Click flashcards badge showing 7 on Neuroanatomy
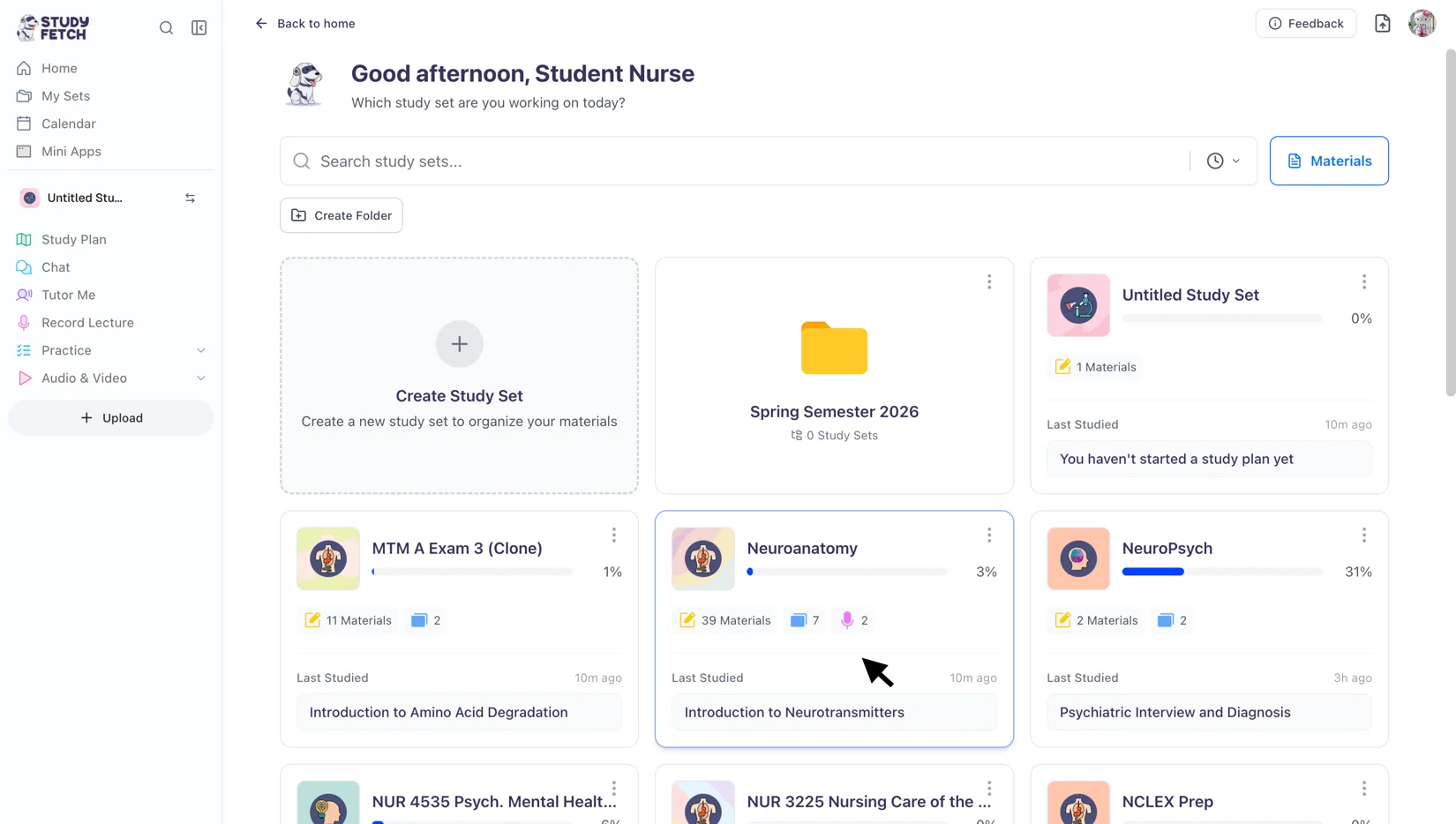Viewport: 1456px width, 824px height. (x=805, y=621)
